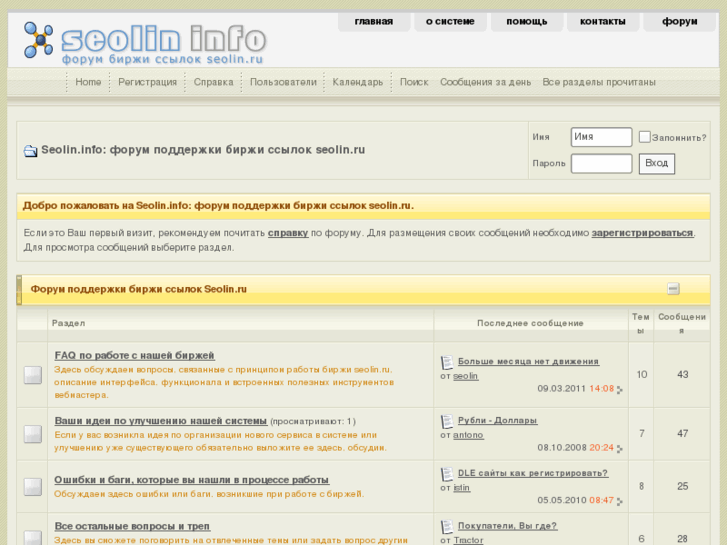Viewport: 727px width, 545px height.
Task: Open user profile istin
Action: click(461, 488)
